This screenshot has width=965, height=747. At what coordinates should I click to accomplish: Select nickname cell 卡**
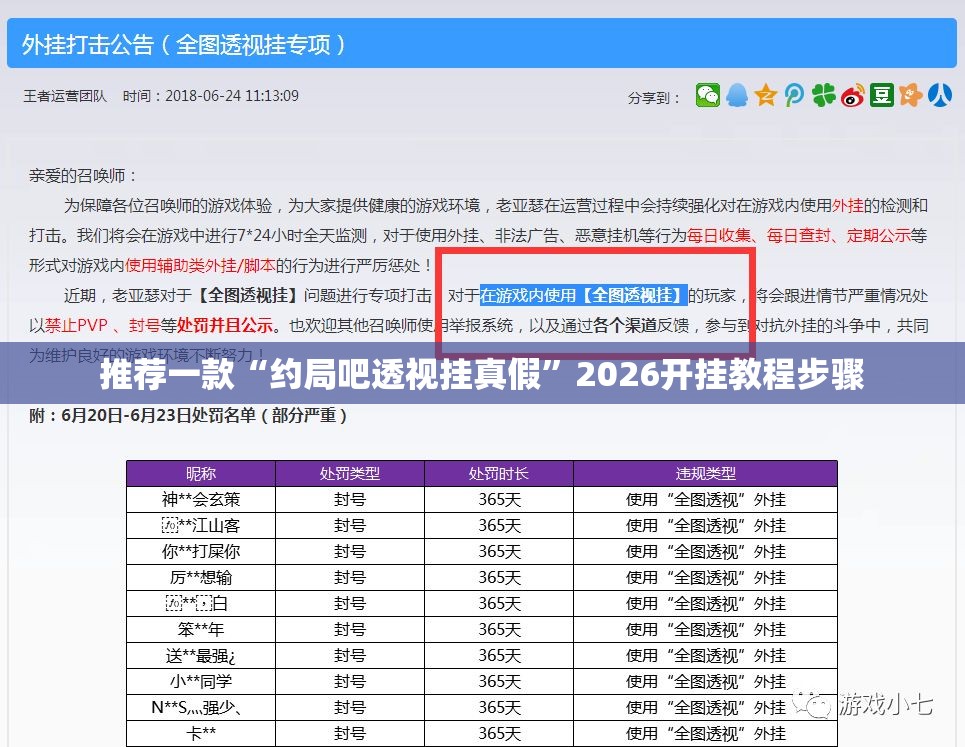pos(201,733)
